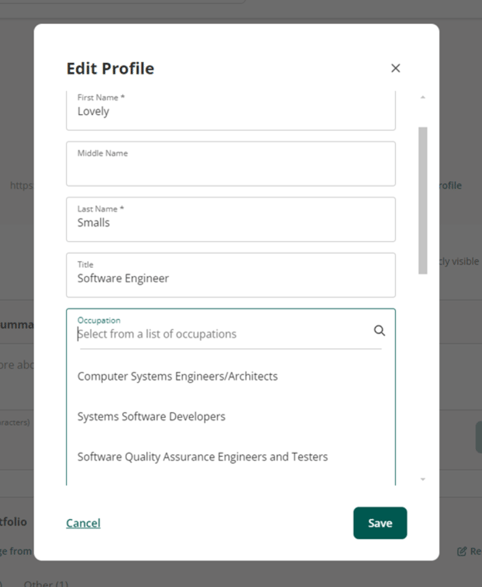Click the edit pencil icon behind dialog

[x=462, y=551]
